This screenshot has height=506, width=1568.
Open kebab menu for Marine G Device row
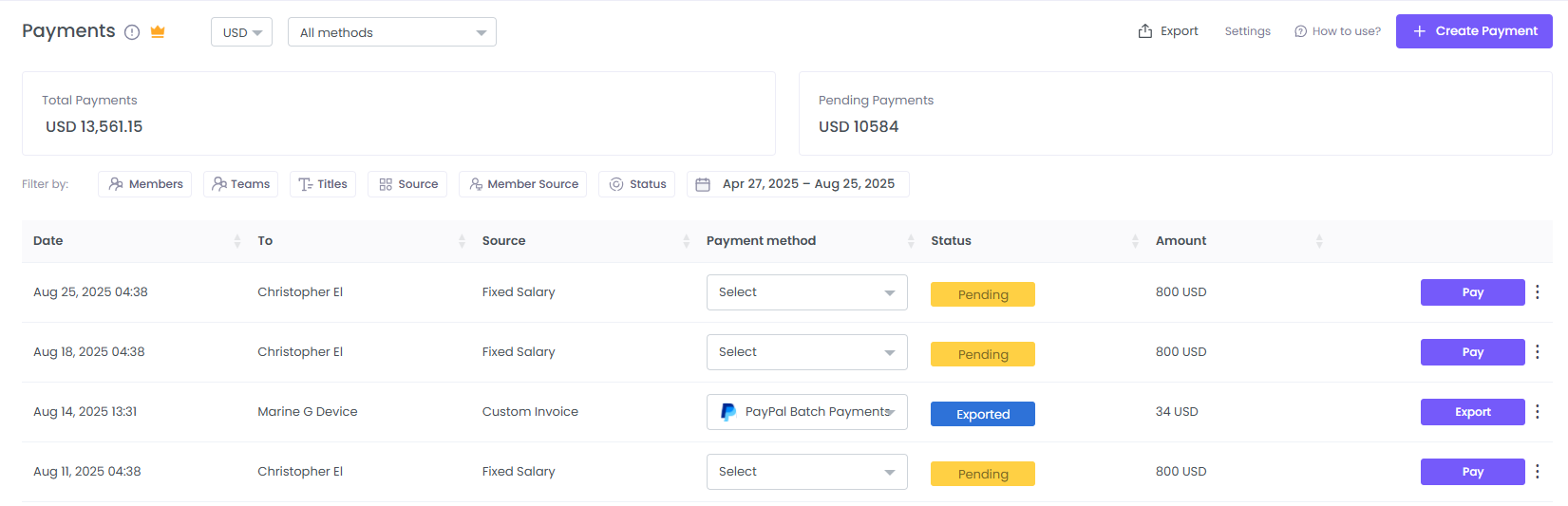tap(1537, 412)
